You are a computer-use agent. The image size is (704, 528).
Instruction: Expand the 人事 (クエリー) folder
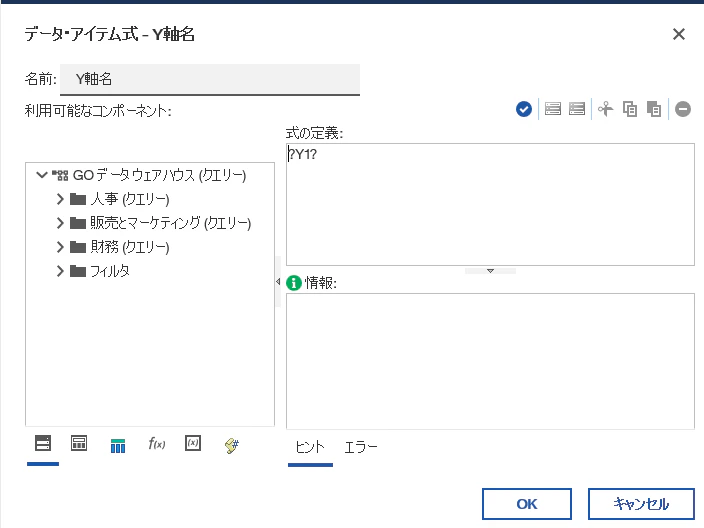tap(60, 199)
